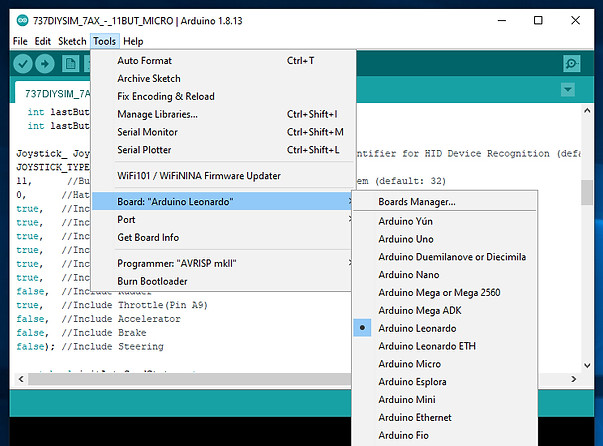
Task: Choose Archive Sketch
Action: [222, 78]
